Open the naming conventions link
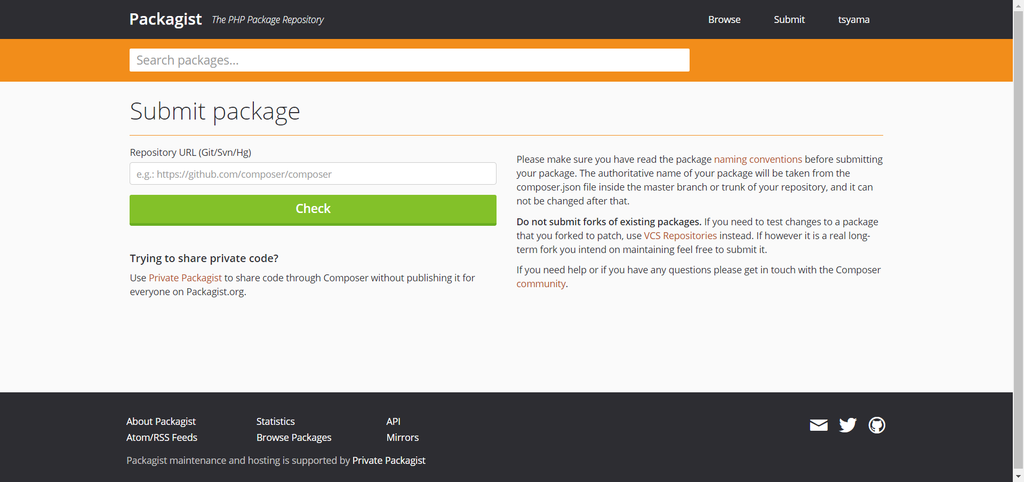Image resolution: width=1024 pixels, height=482 pixels. pos(758,159)
